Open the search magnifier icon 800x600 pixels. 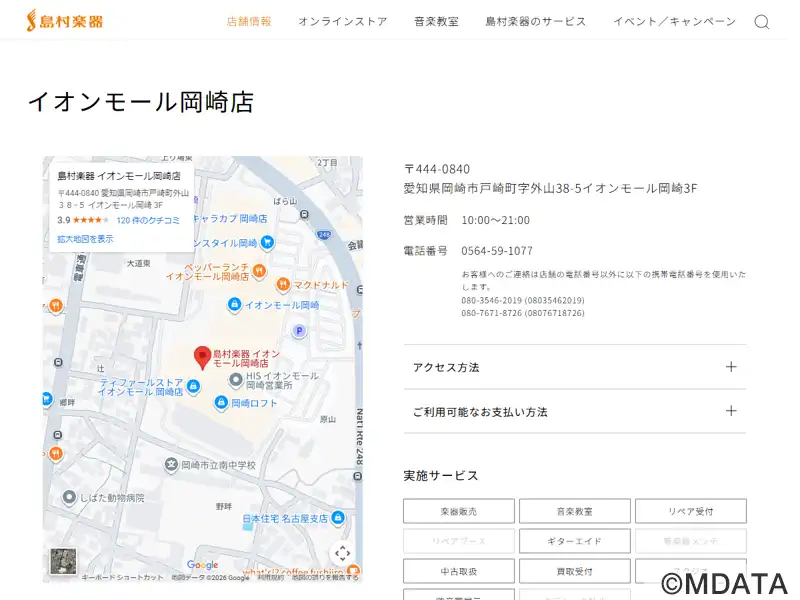click(761, 22)
